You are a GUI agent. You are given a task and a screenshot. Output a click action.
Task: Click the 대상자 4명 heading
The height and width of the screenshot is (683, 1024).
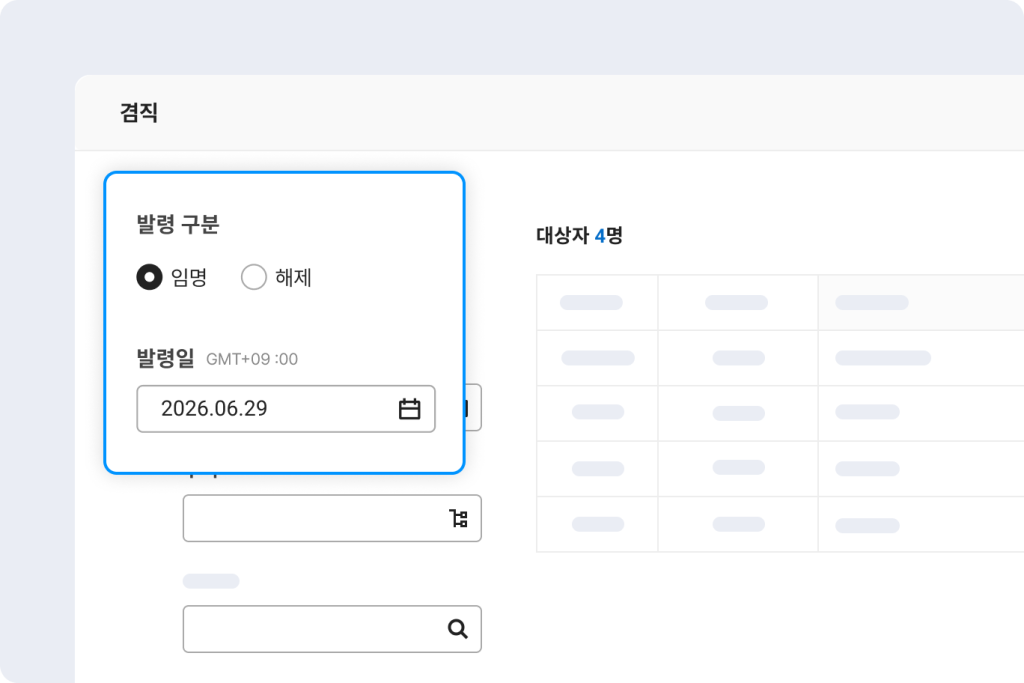coord(579,236)
